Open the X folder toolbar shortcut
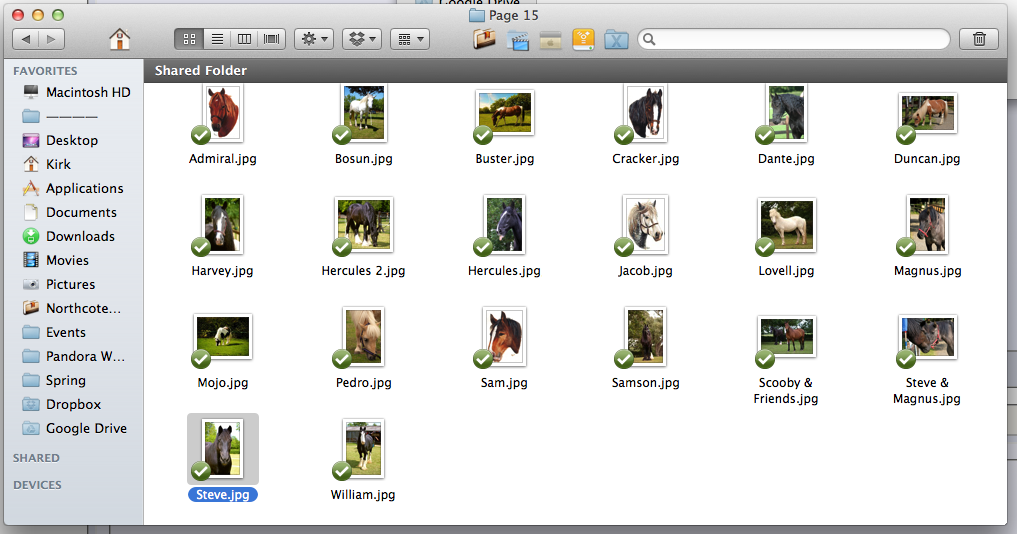The image size is (1017, 534). [616, 40]
